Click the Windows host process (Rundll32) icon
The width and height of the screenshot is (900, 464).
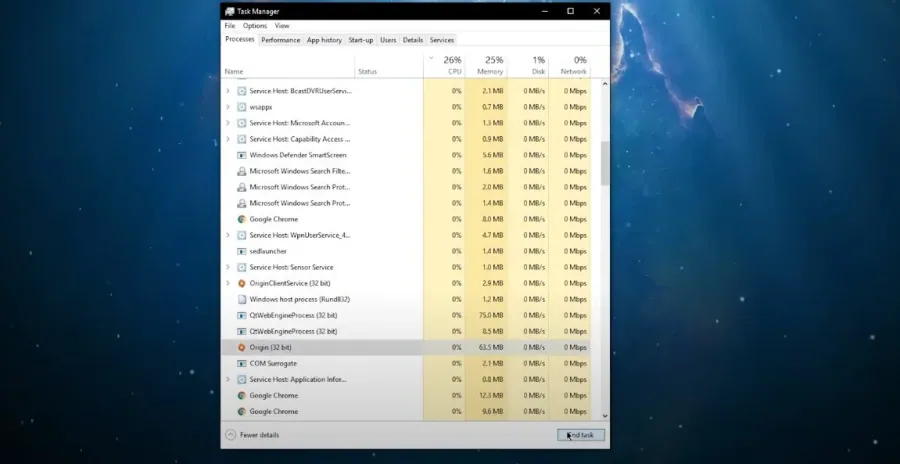[242, 299]
